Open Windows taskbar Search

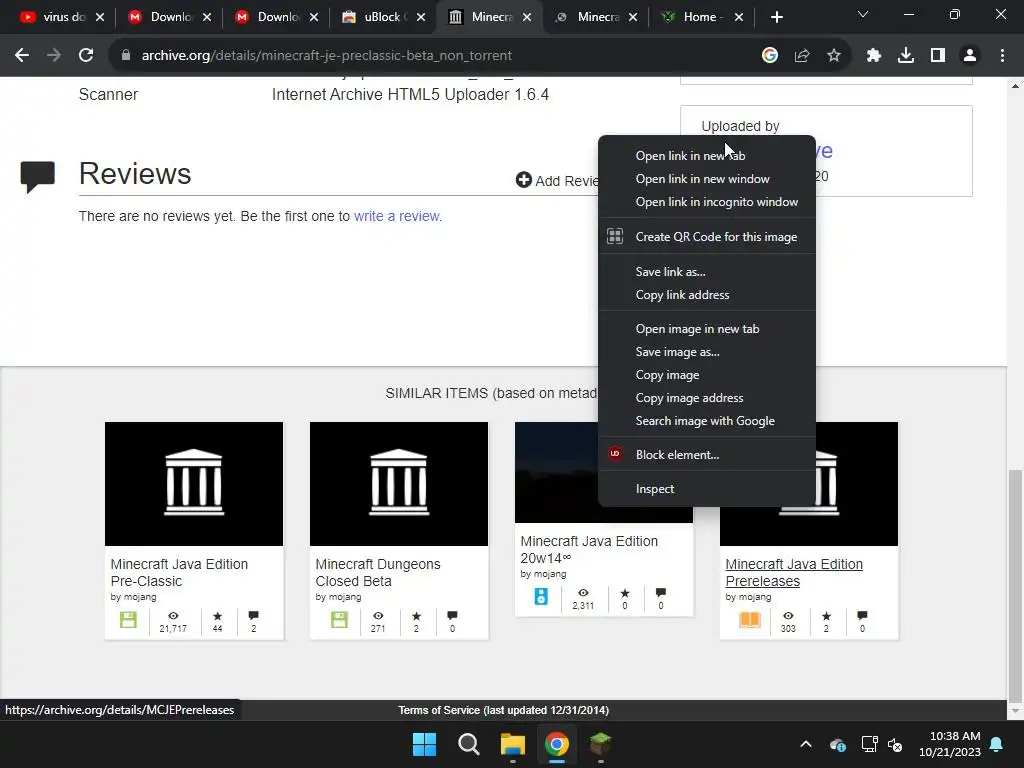tap(468, 744)
